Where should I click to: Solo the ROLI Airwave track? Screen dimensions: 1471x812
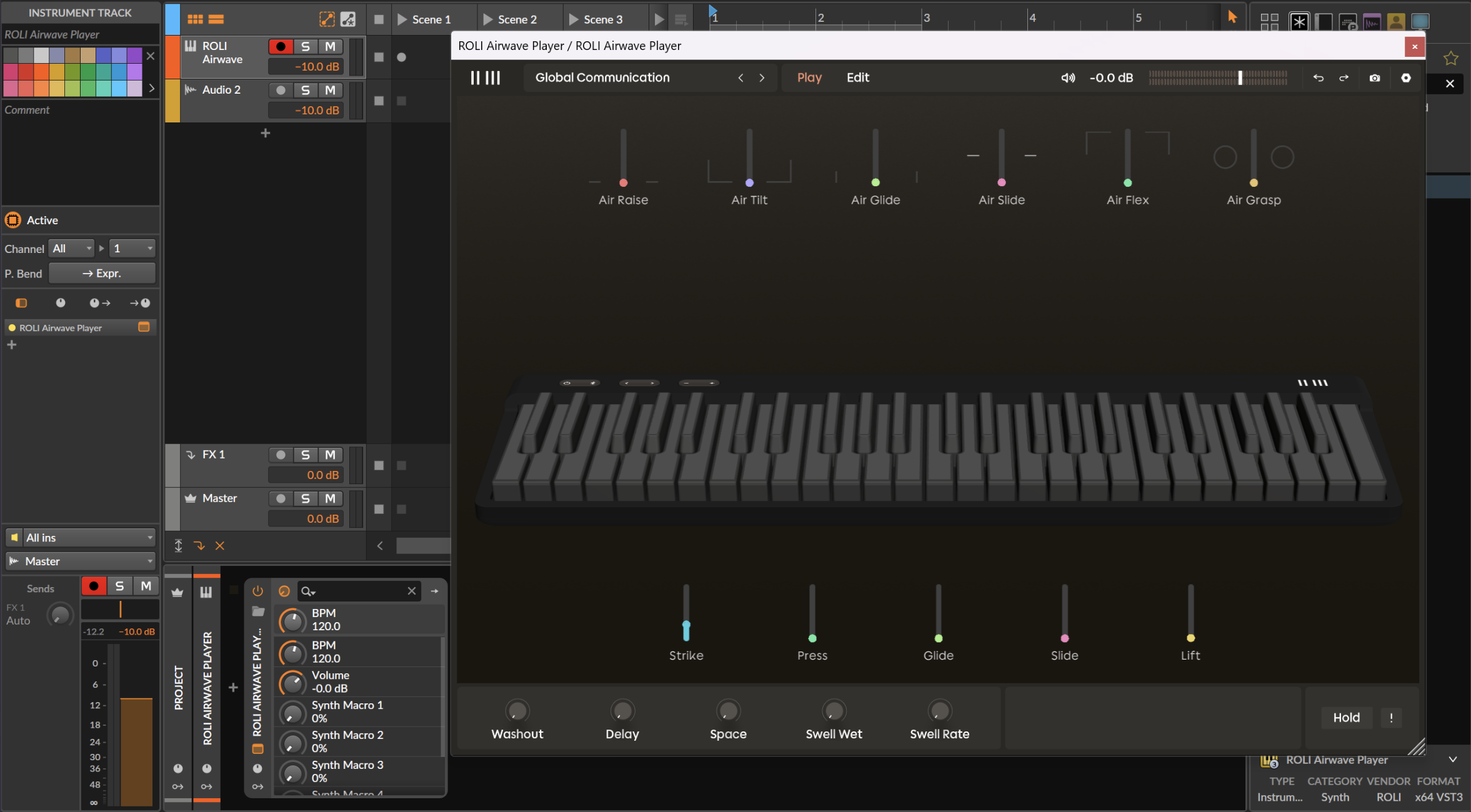click(x=305, y=46)
